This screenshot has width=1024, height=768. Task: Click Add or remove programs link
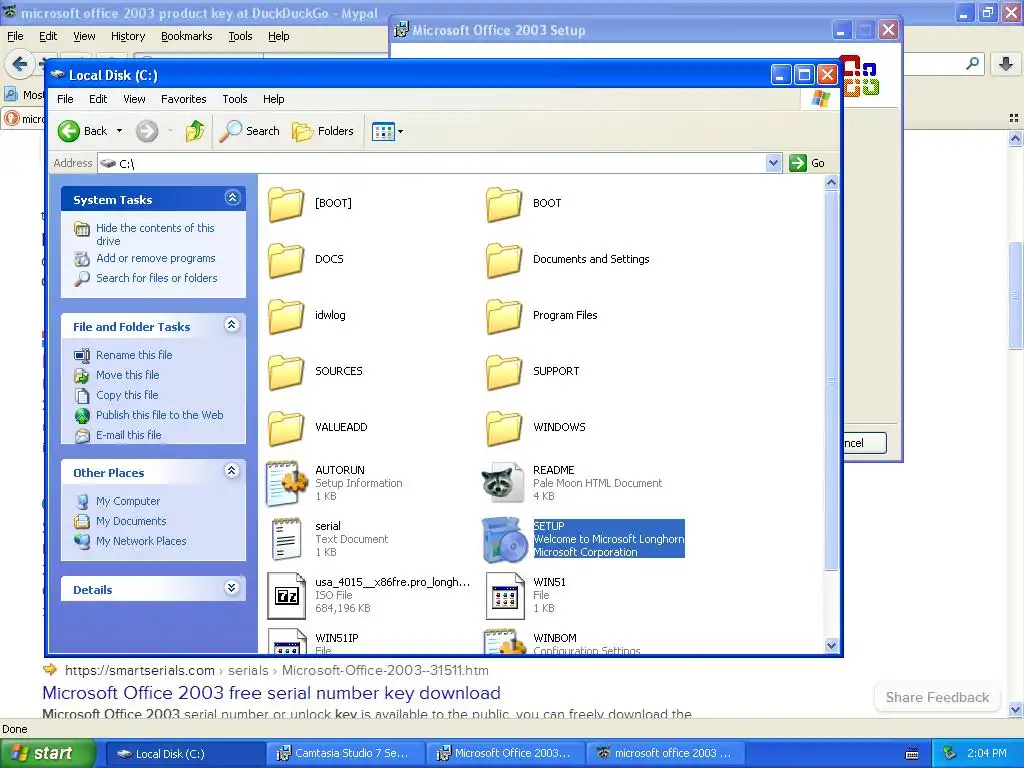155,259
